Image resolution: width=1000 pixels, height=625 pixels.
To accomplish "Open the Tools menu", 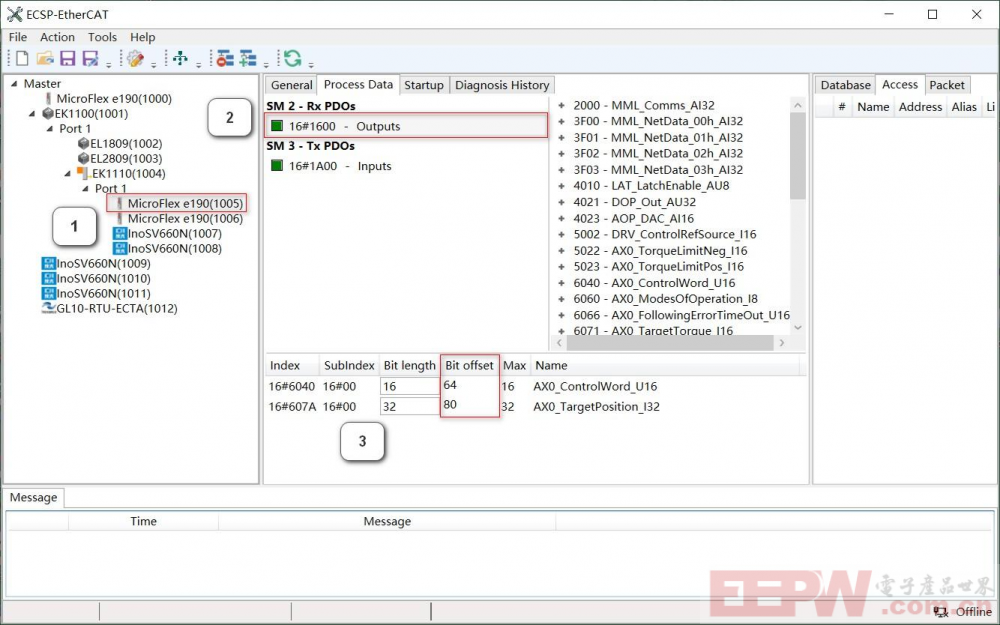I will point(102,37).
